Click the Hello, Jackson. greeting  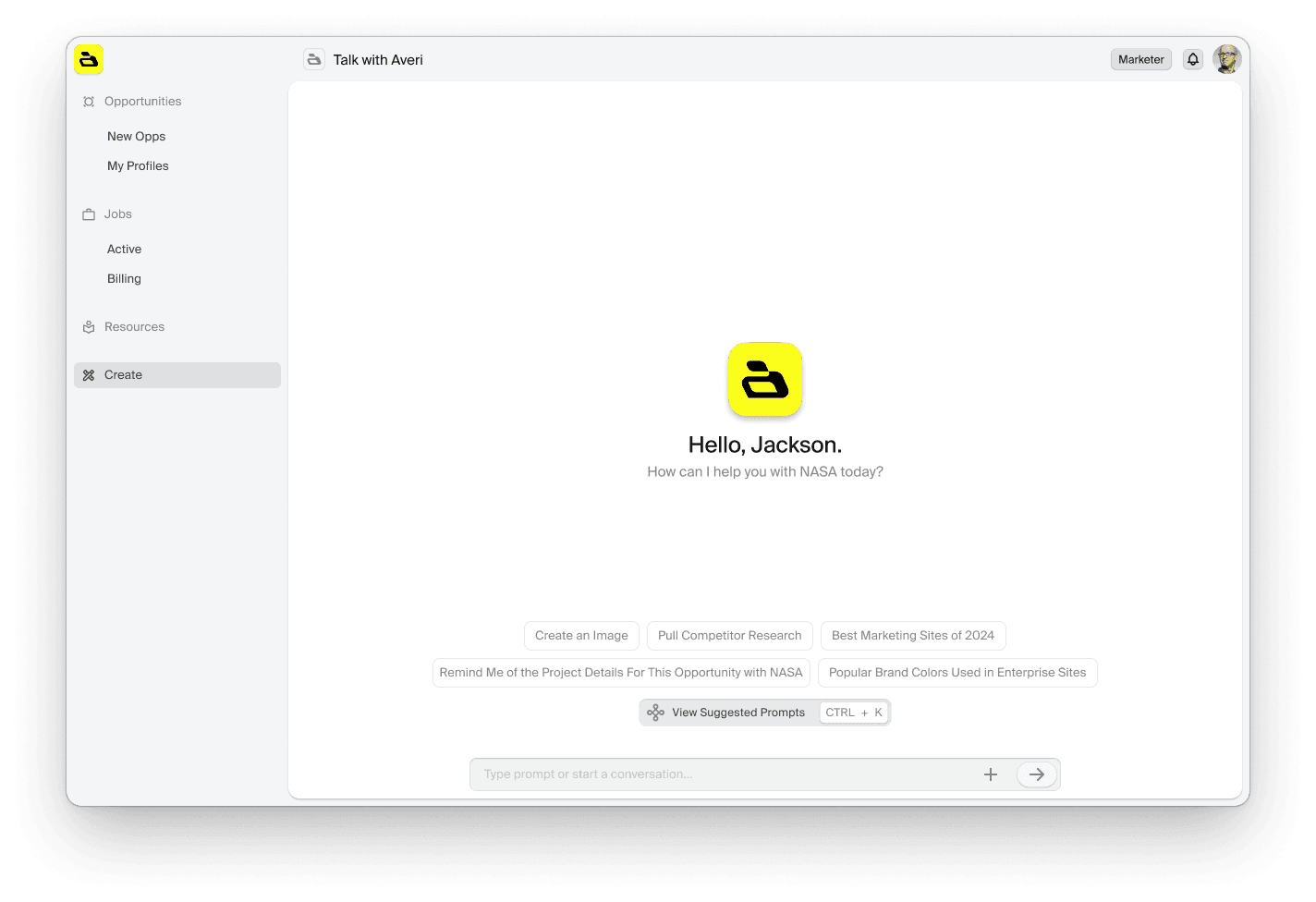click(765, 445)
